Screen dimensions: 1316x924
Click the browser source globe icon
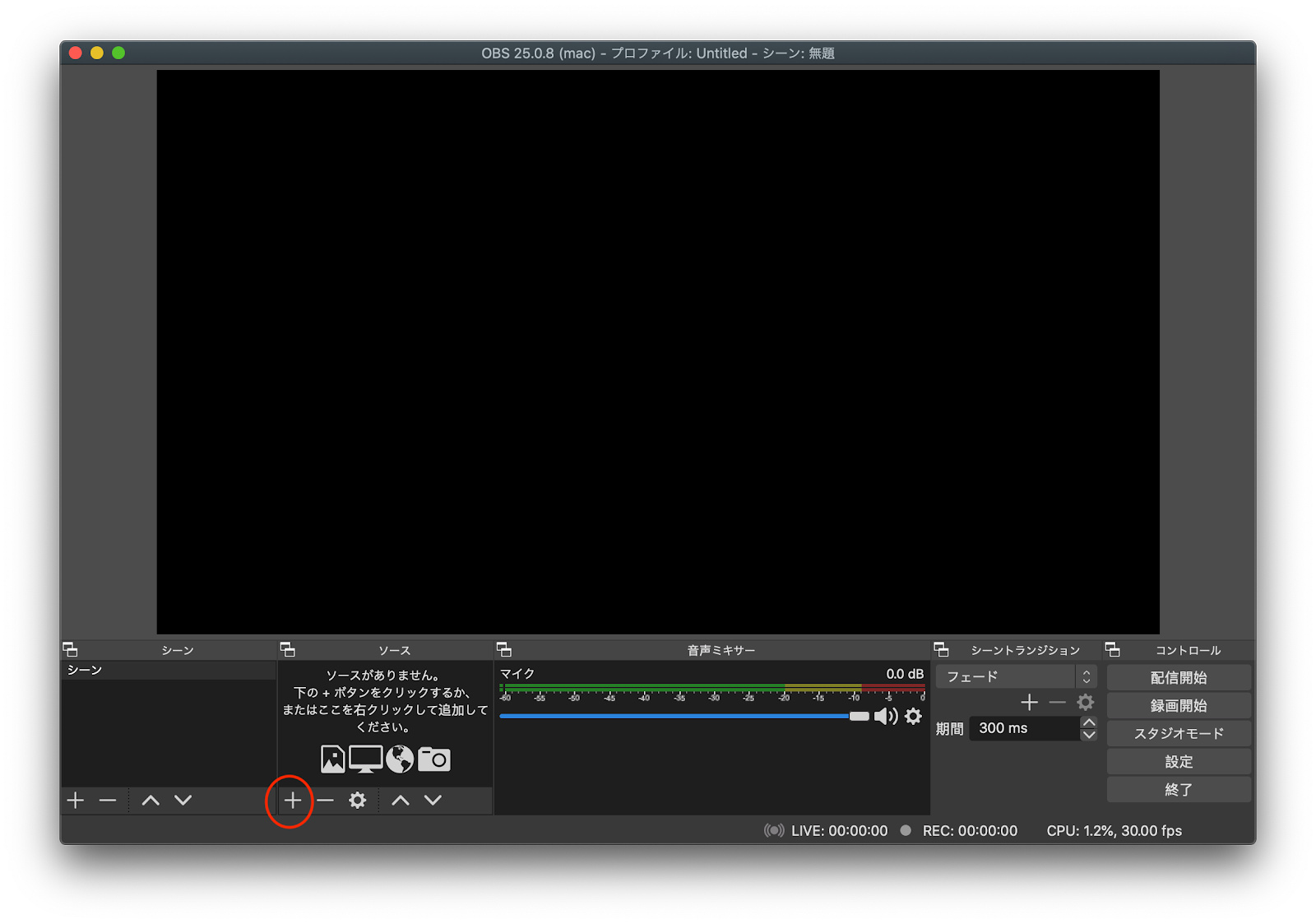click(x=401, y=759)
